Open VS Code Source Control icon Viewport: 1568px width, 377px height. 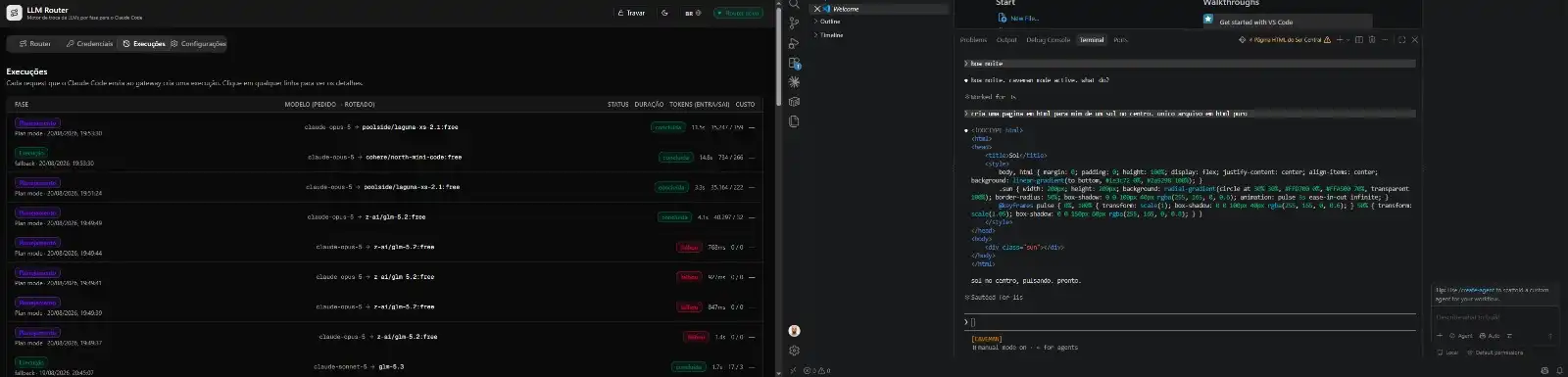coord(794,23)
